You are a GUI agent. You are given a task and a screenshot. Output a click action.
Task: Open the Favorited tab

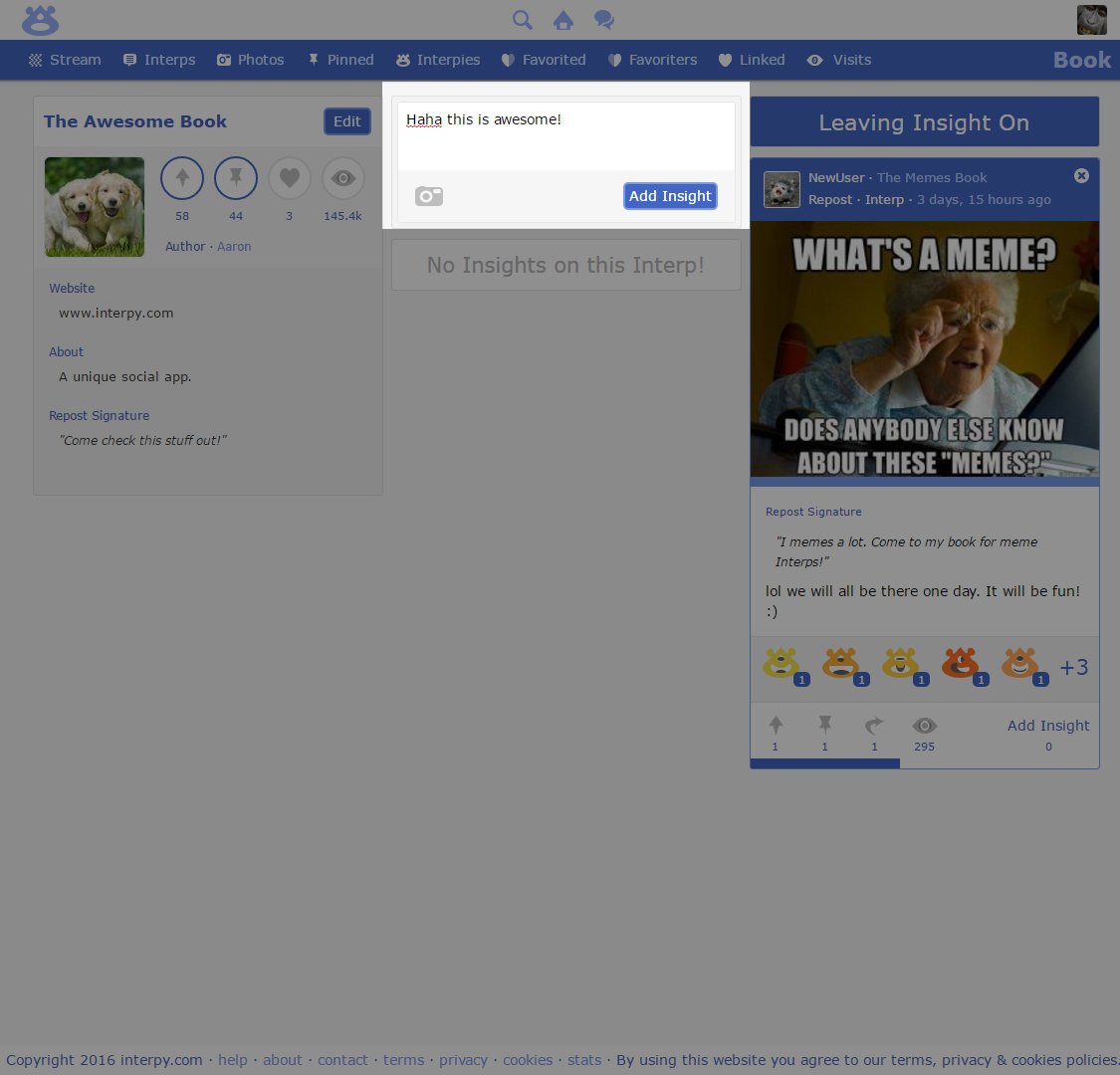click(544, 60)
